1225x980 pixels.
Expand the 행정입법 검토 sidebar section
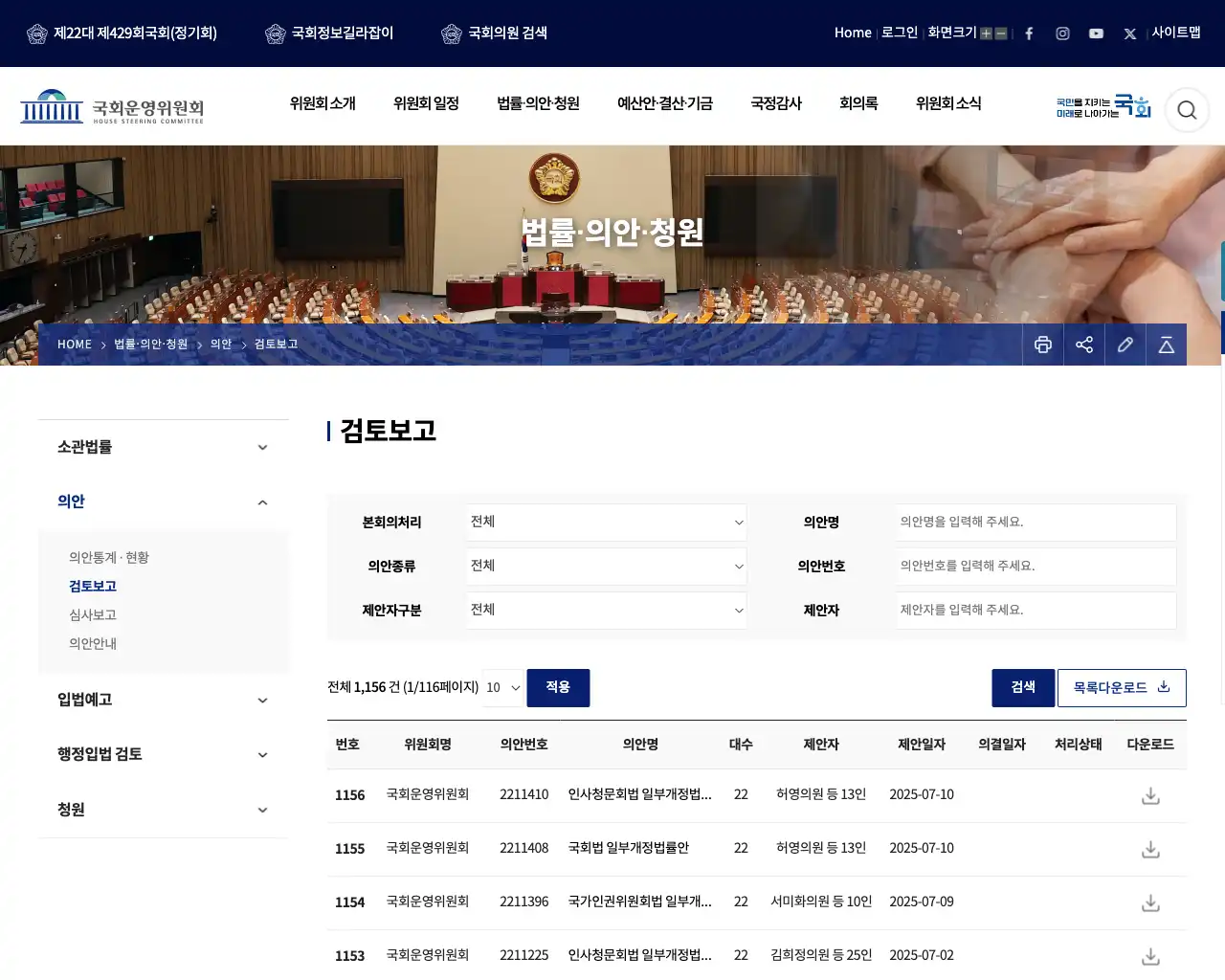point(163,754)
